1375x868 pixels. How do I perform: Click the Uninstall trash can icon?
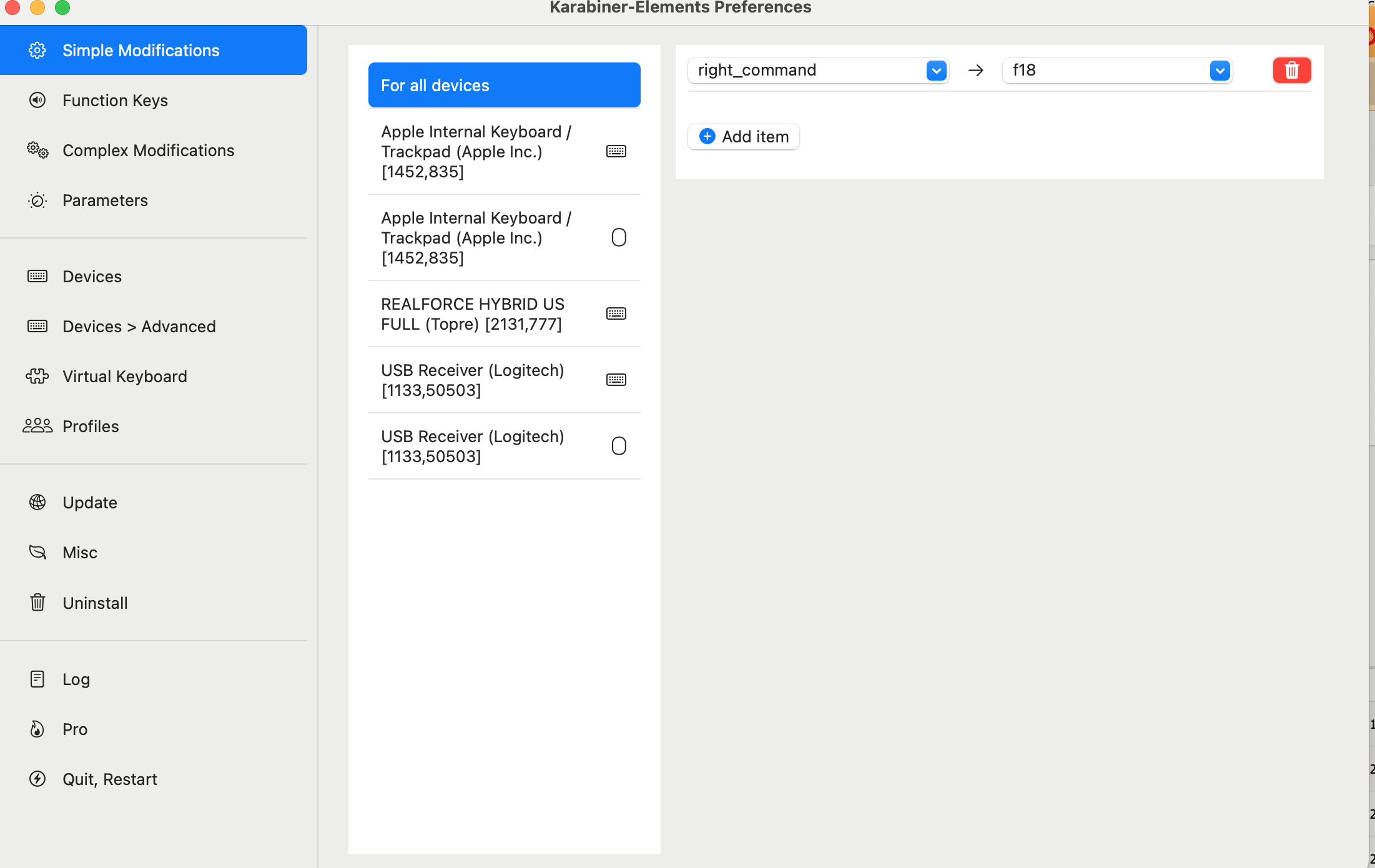(37, 603)
